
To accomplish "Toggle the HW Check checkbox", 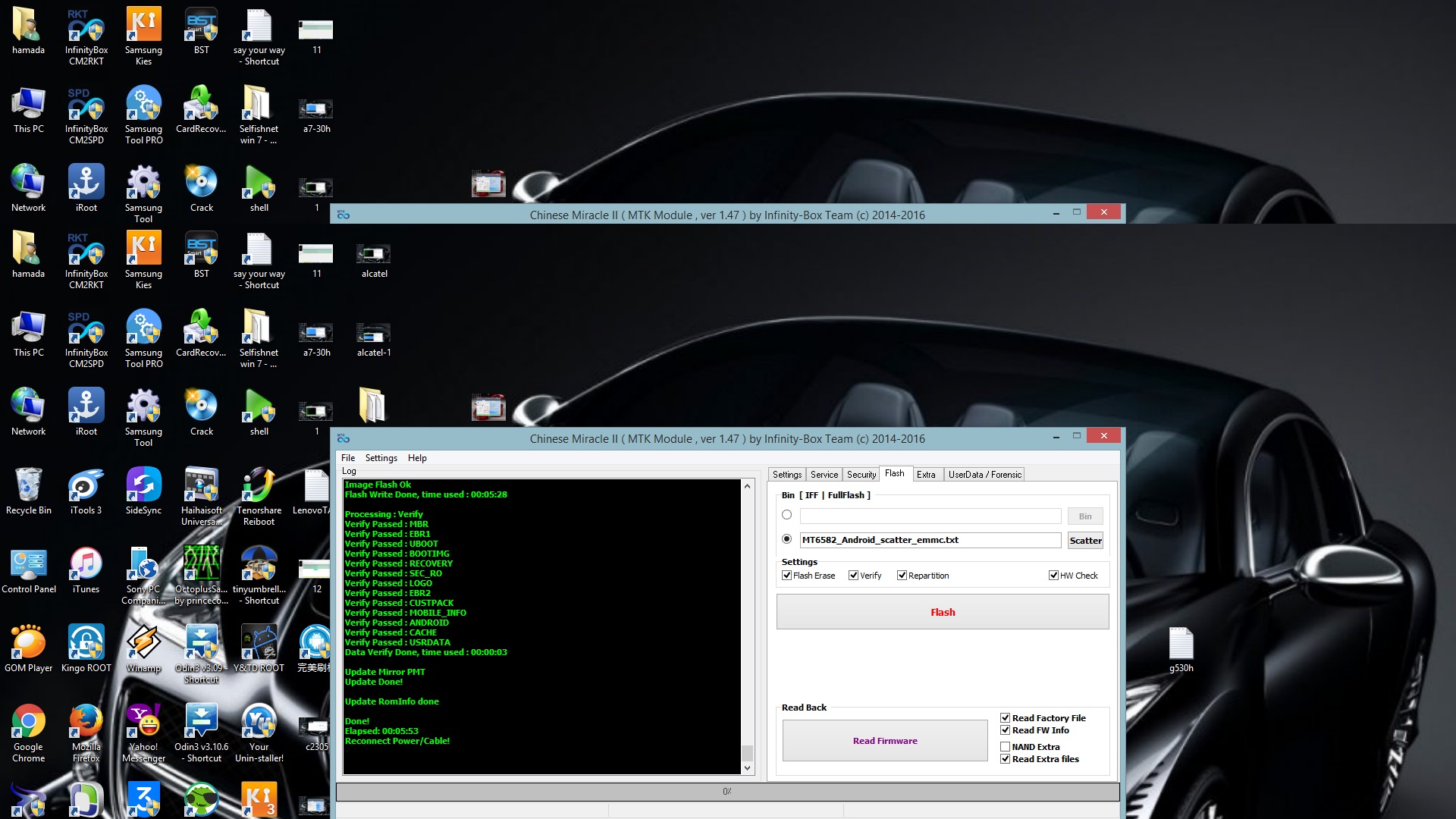I will click(x=1053, y=576).
